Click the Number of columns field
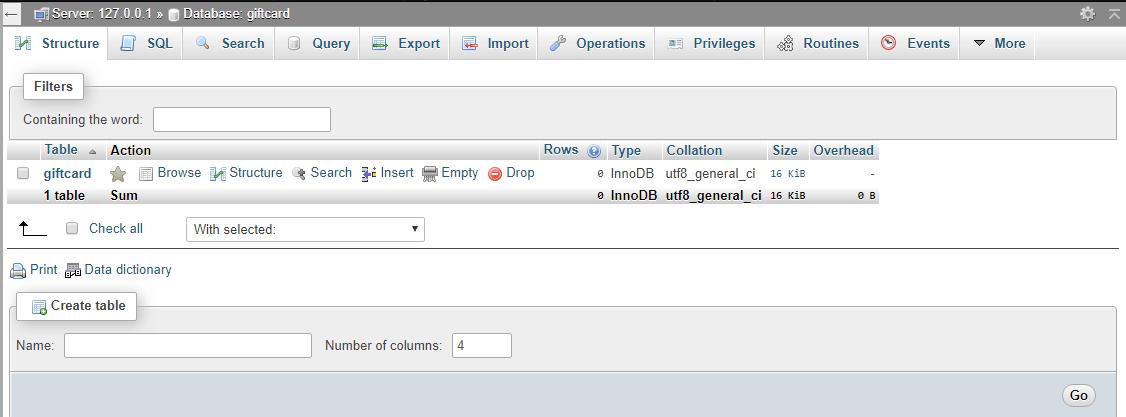 (481, 346)
